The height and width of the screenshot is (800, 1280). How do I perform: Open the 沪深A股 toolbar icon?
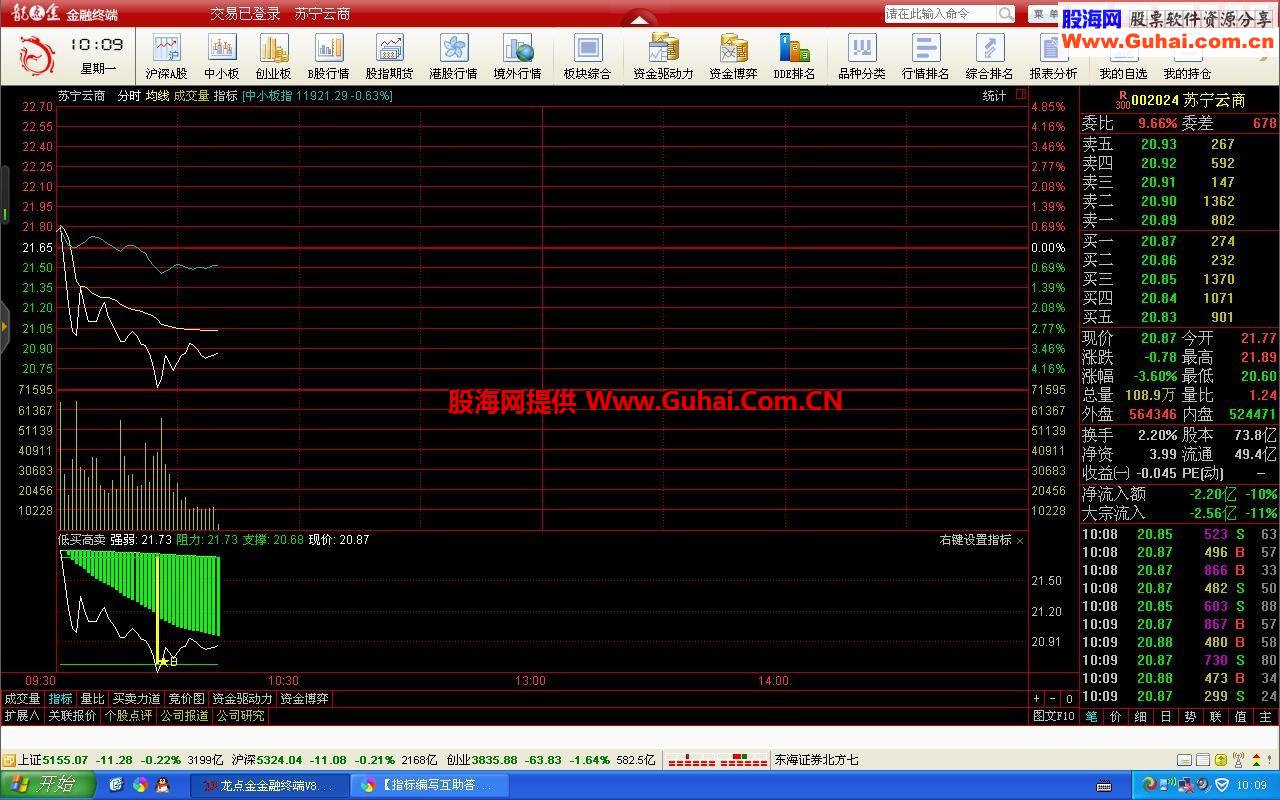click(x=166, y=57)
